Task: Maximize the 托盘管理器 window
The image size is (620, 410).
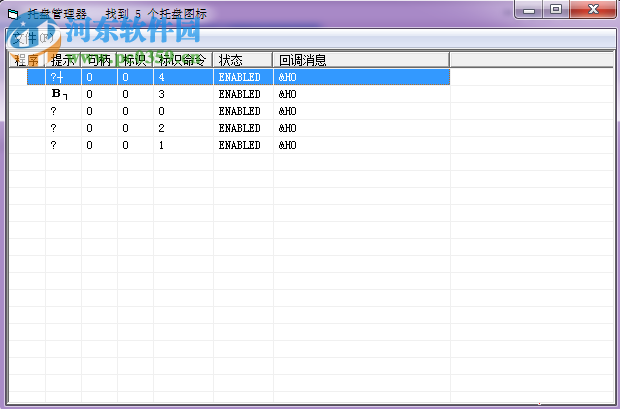Action: tap(556, 9)
